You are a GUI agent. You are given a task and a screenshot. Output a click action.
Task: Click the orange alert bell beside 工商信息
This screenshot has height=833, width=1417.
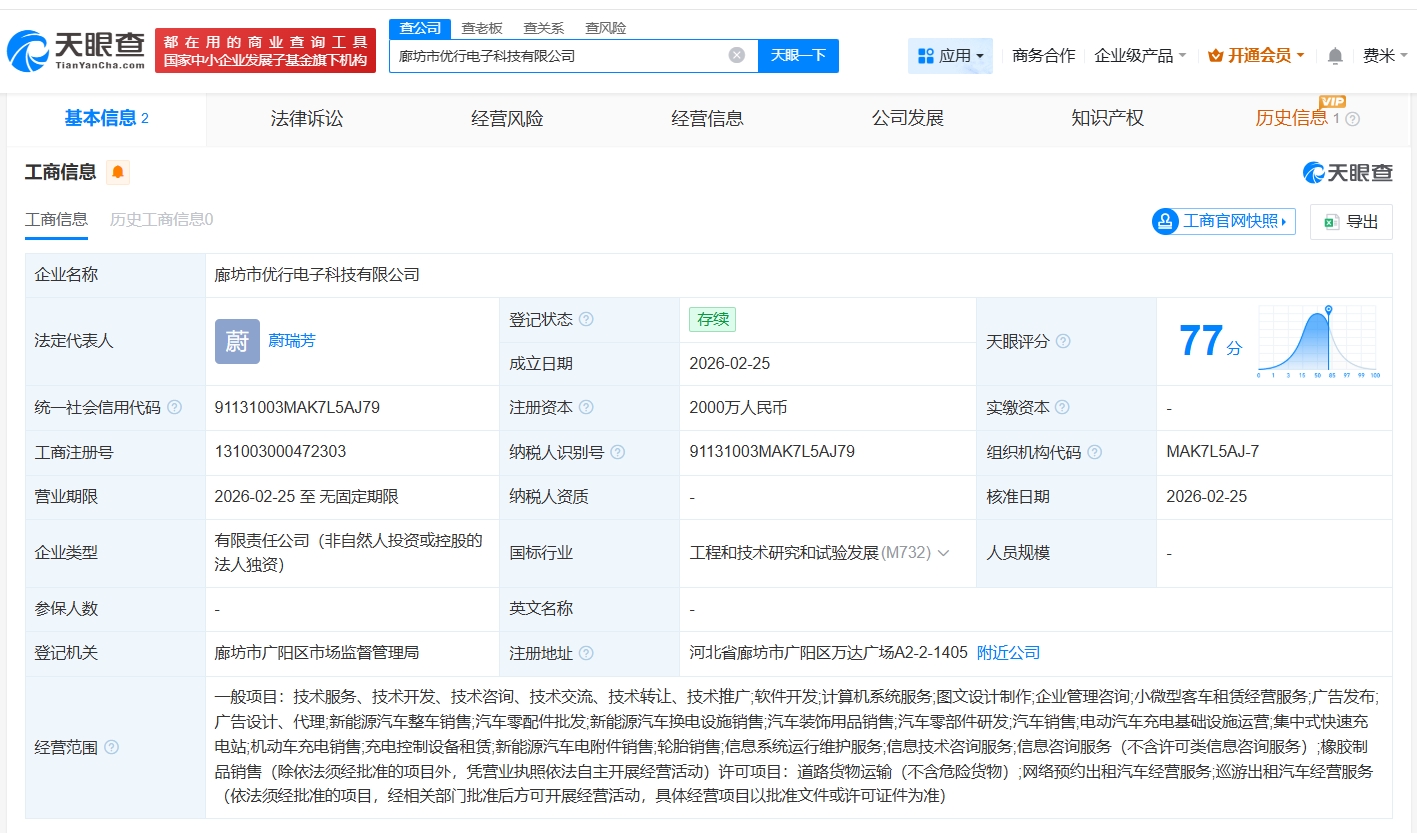pos(118,172)
